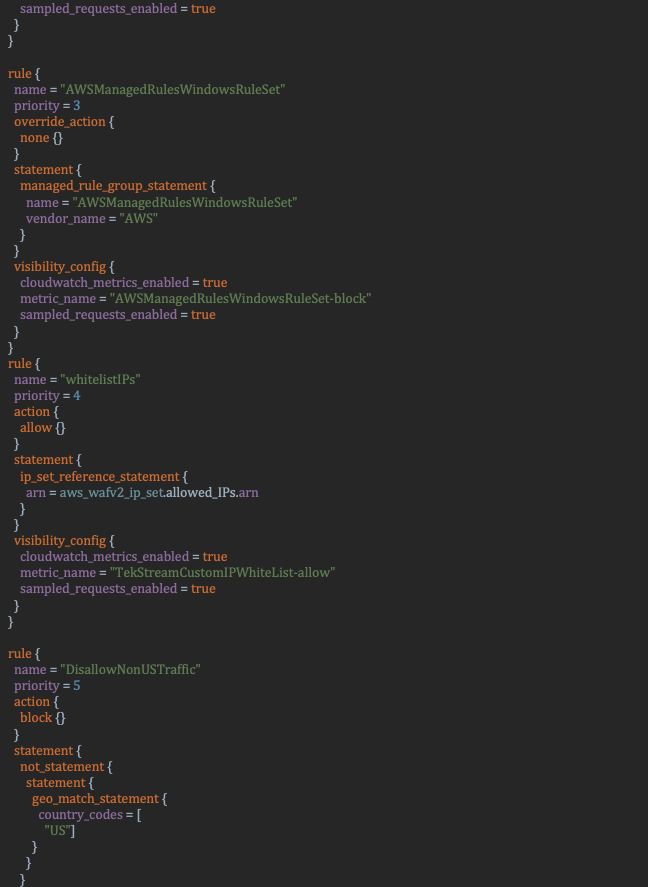
Task: Click 'cloudwatch_metrics_enabled = true' above TekStreamCustomIPWhiteList-allow
Action: click(124, 557)
